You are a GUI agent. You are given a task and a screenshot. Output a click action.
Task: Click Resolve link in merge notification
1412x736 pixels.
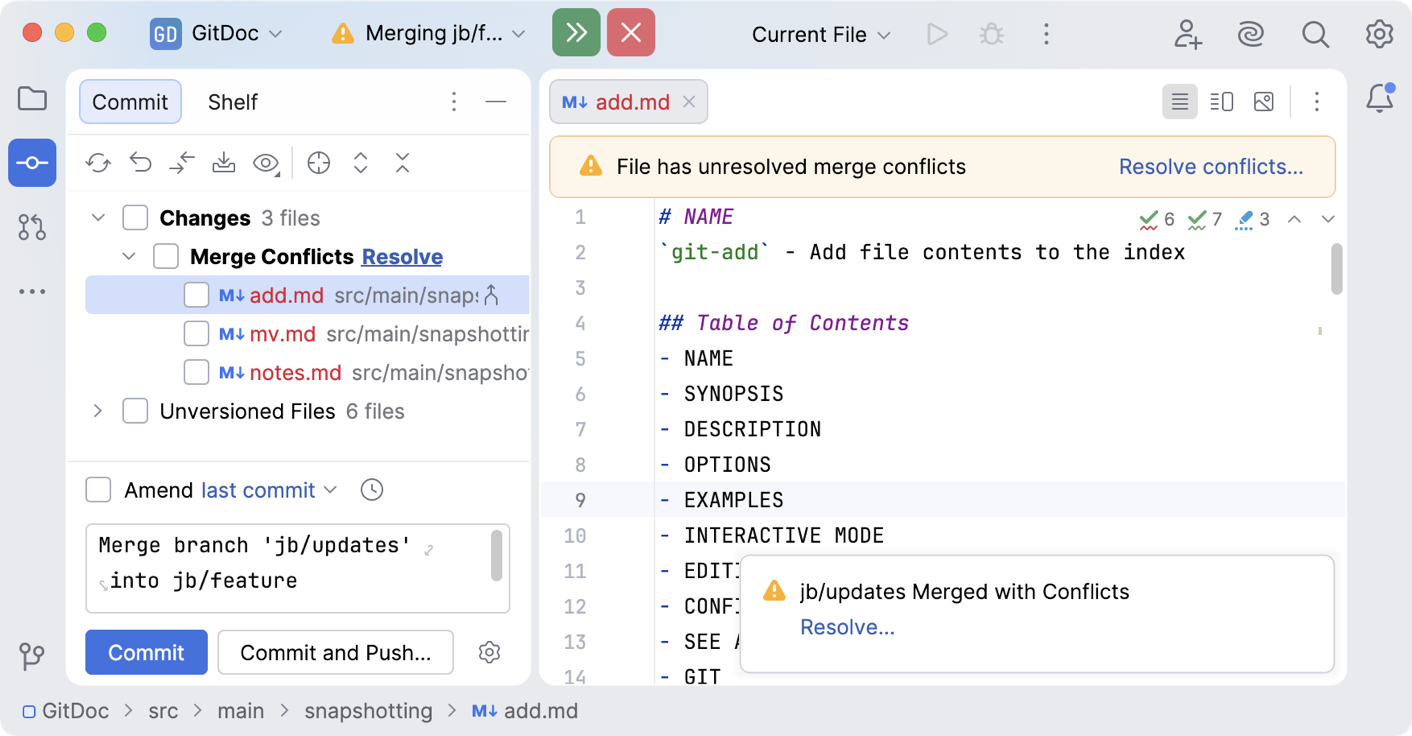(x=847, y=627)
